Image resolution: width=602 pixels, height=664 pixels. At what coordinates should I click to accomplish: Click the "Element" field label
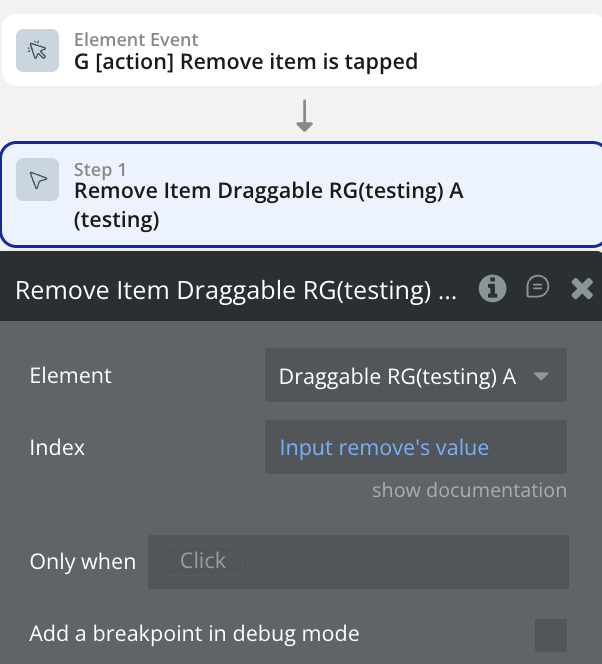(71, 376)
